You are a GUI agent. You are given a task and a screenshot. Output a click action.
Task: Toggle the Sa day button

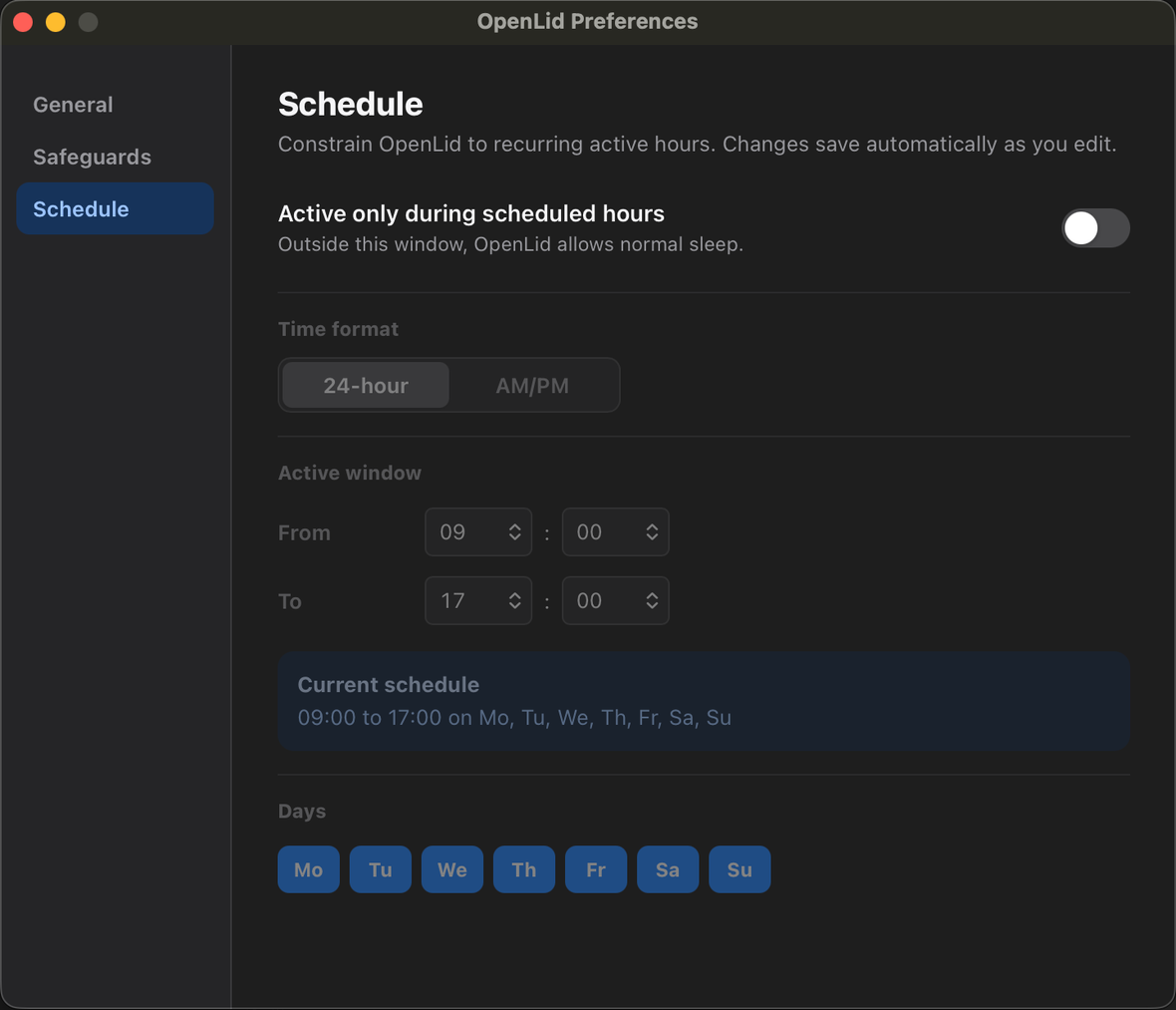[668, 869]
